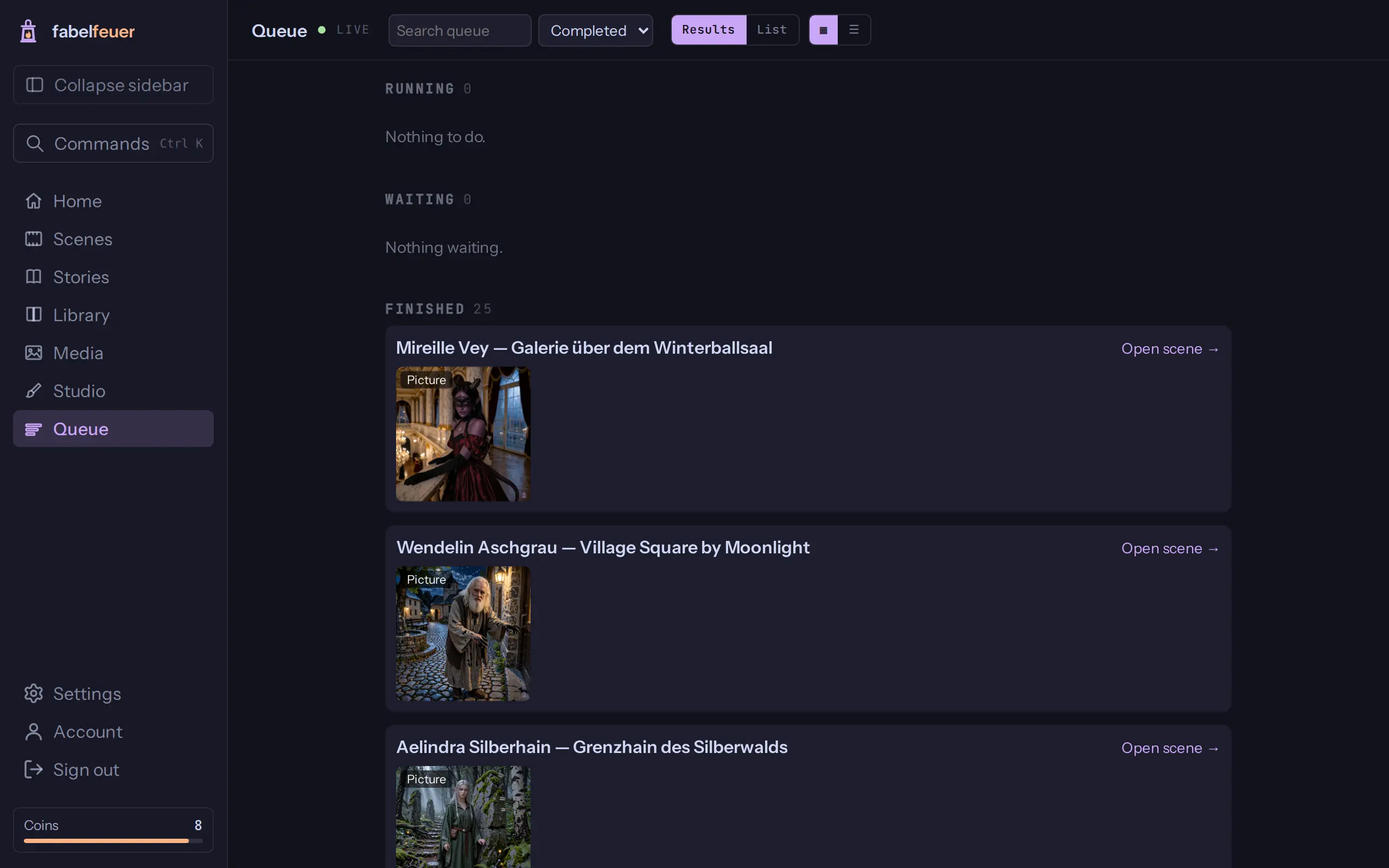Click the Studio brush icon
The height and width of the screenshot is (868, 1389).
tap(33, 391)
